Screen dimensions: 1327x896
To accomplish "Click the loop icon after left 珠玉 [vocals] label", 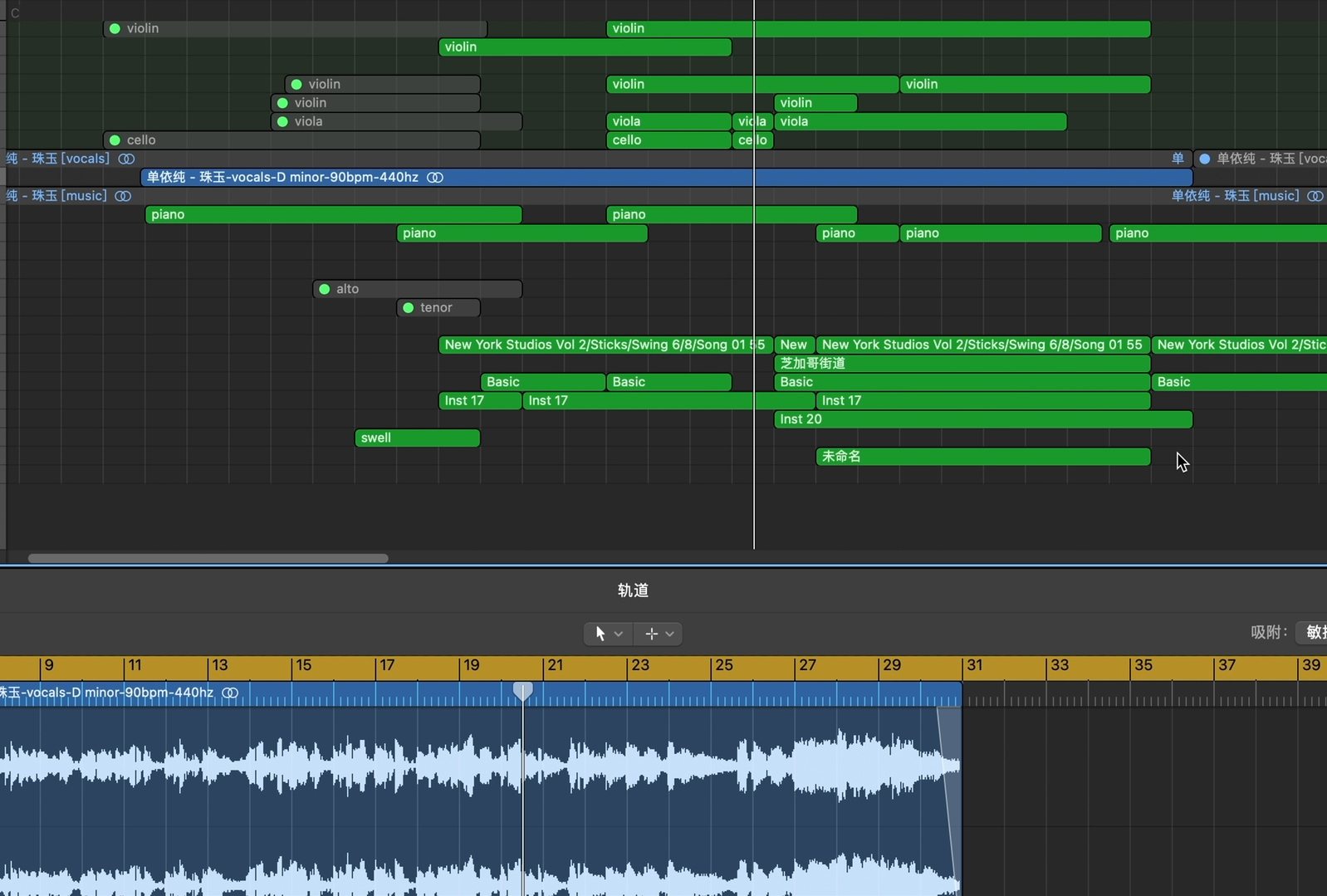I will point(126,159).
